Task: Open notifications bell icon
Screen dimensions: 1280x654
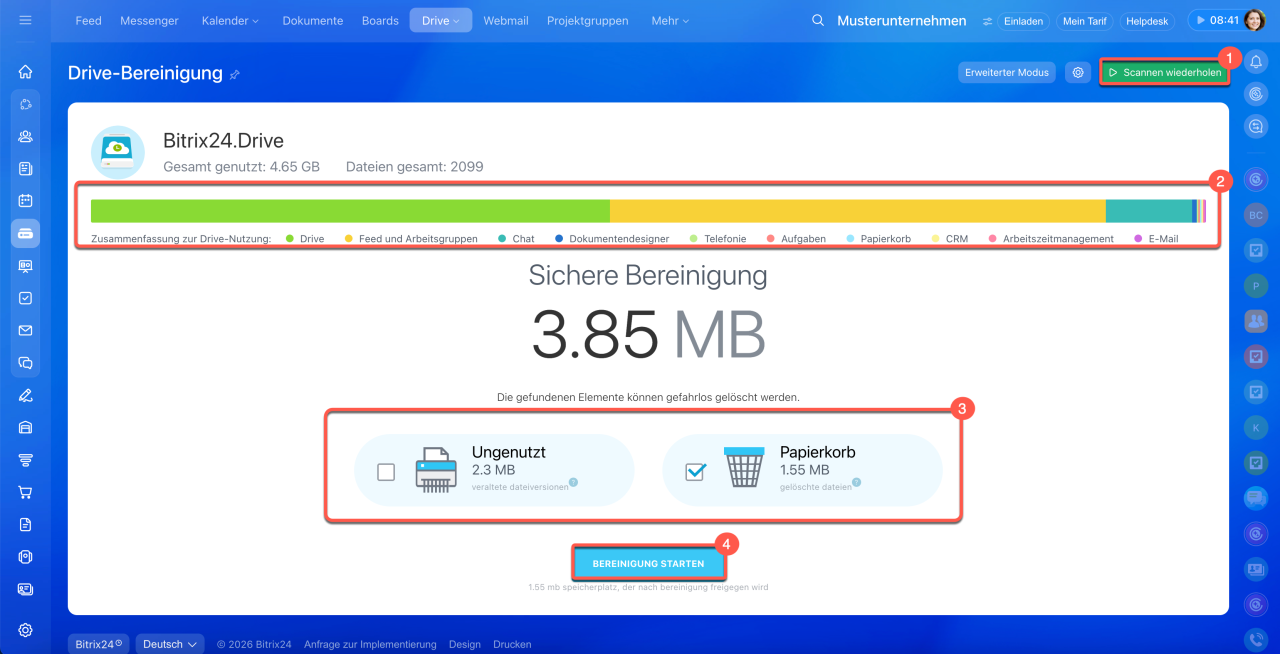Action: click(x=1257, y=62)
